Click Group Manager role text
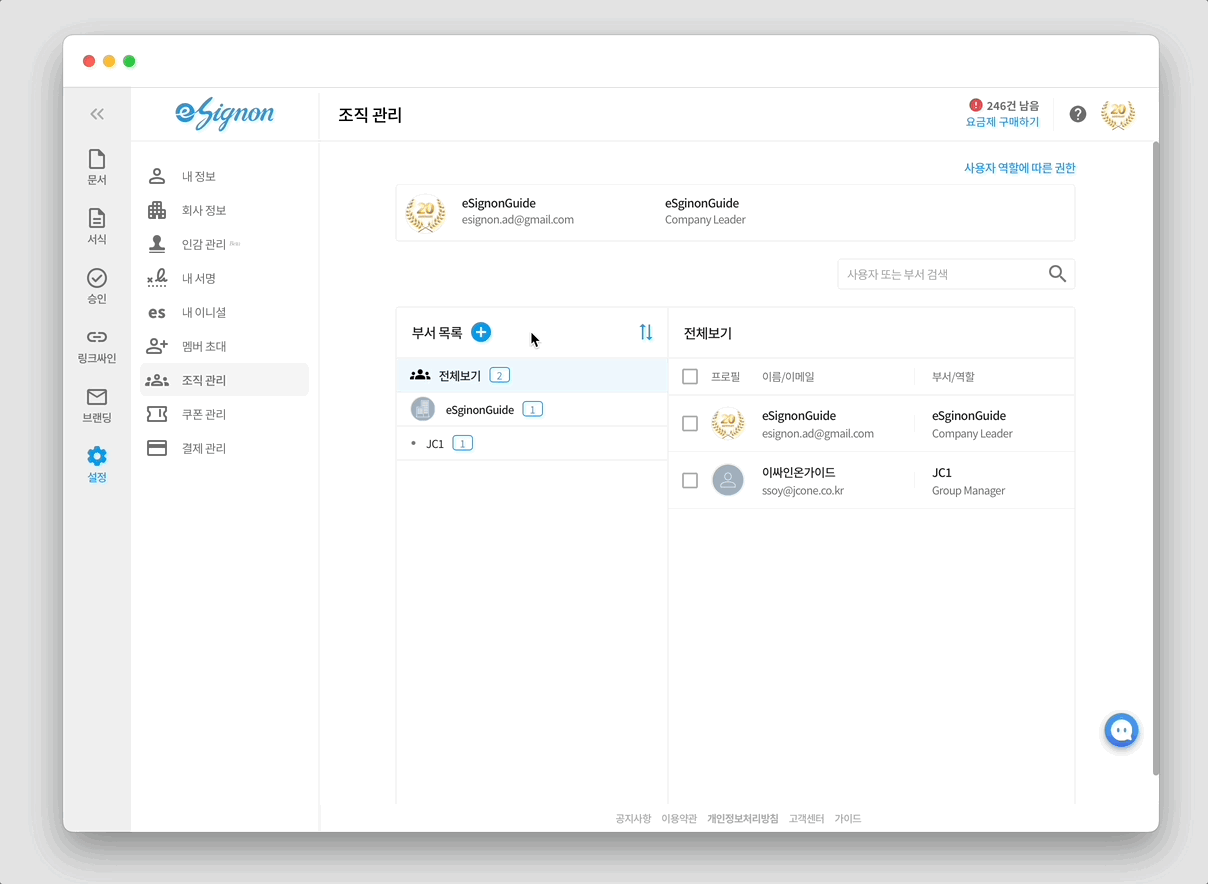Viewport: 1208px width, 884px height. 968,491
